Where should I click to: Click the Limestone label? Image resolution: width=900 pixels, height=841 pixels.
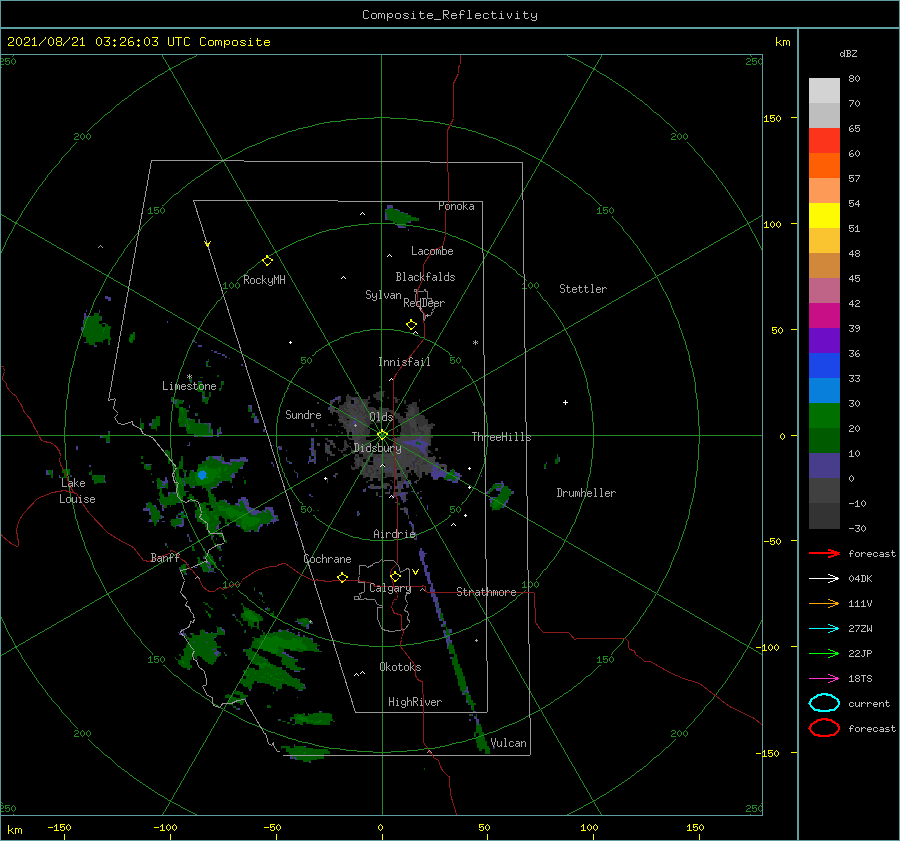click(189, 386)
